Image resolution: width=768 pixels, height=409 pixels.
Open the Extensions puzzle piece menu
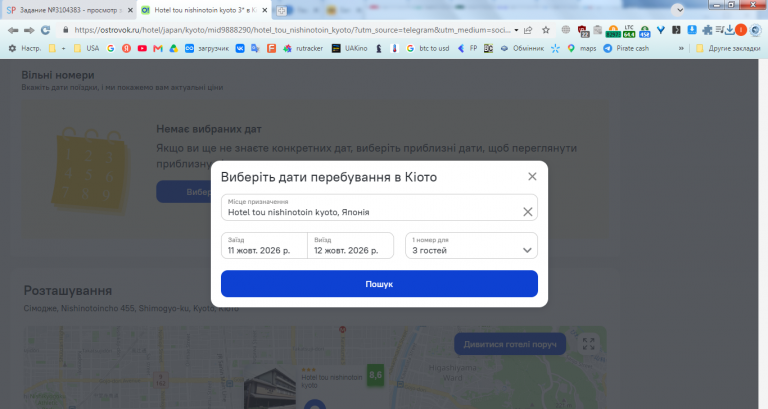pos(707,30)
